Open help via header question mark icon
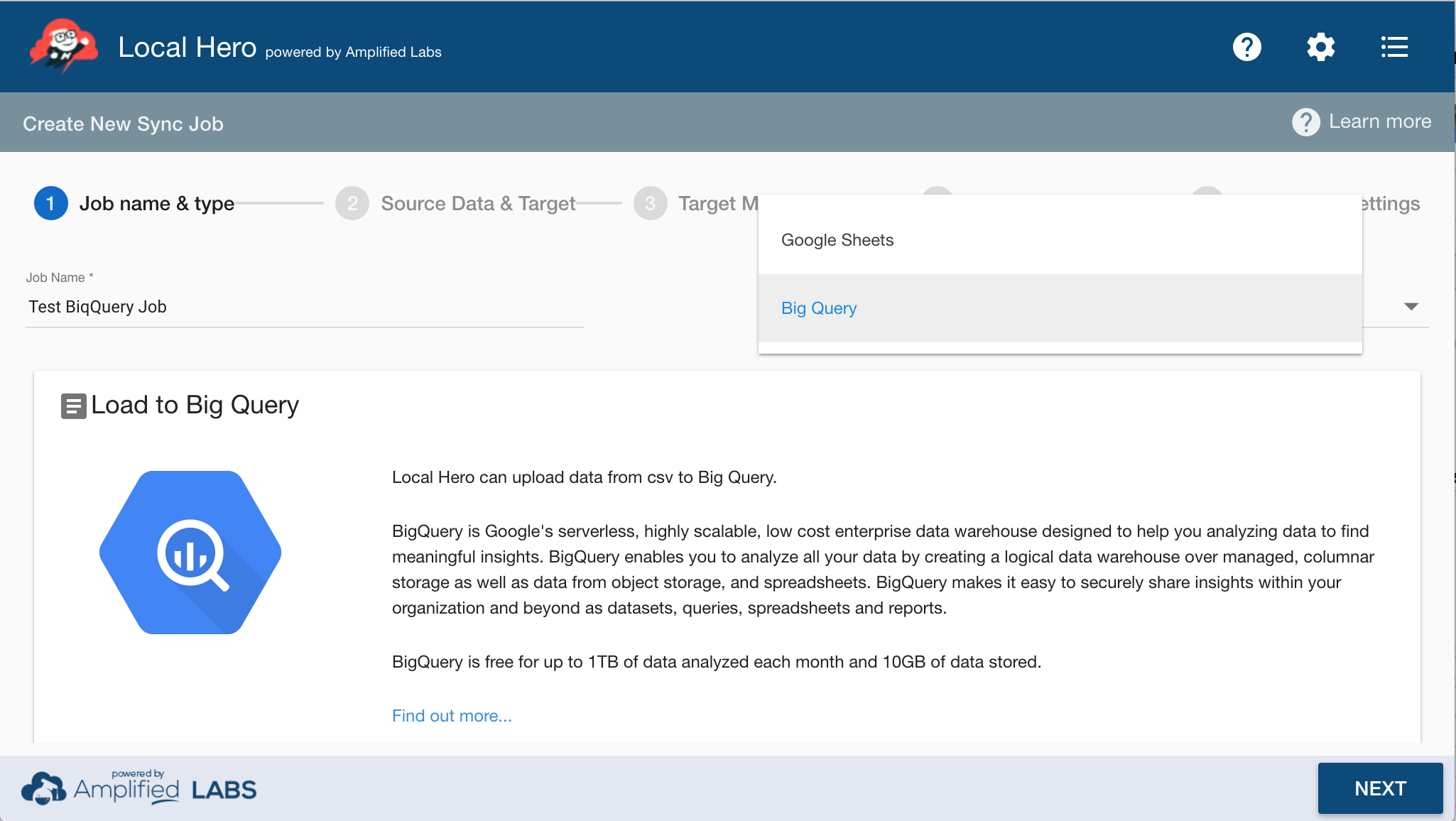This screenshot has height=821, width=1456. (x=1246, y=48)
